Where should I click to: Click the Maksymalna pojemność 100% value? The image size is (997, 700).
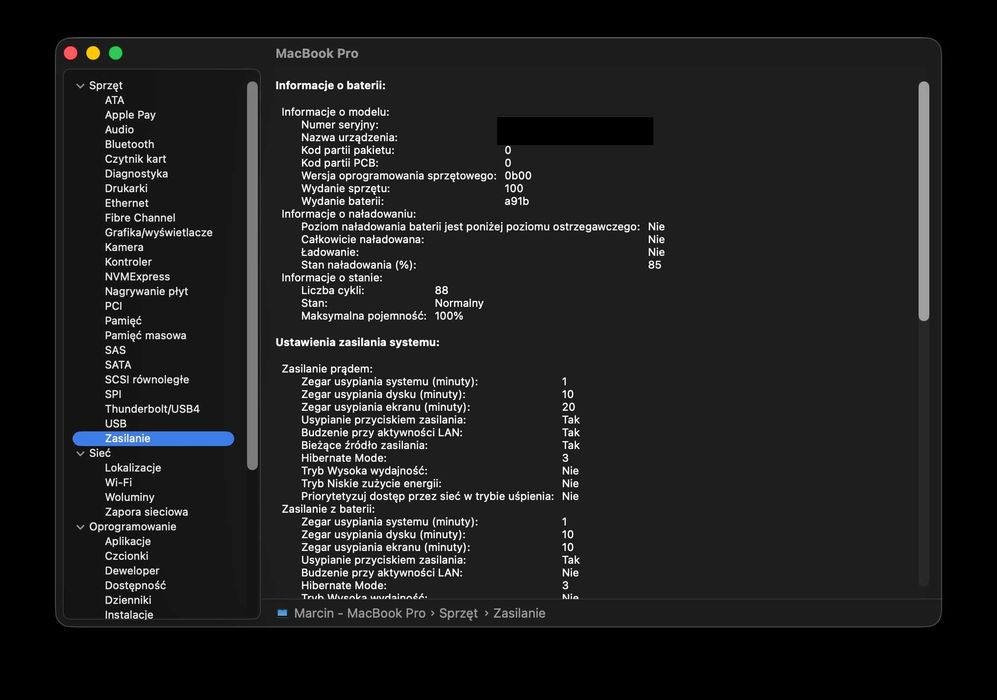pyautogui.click(x=448, y=315)
